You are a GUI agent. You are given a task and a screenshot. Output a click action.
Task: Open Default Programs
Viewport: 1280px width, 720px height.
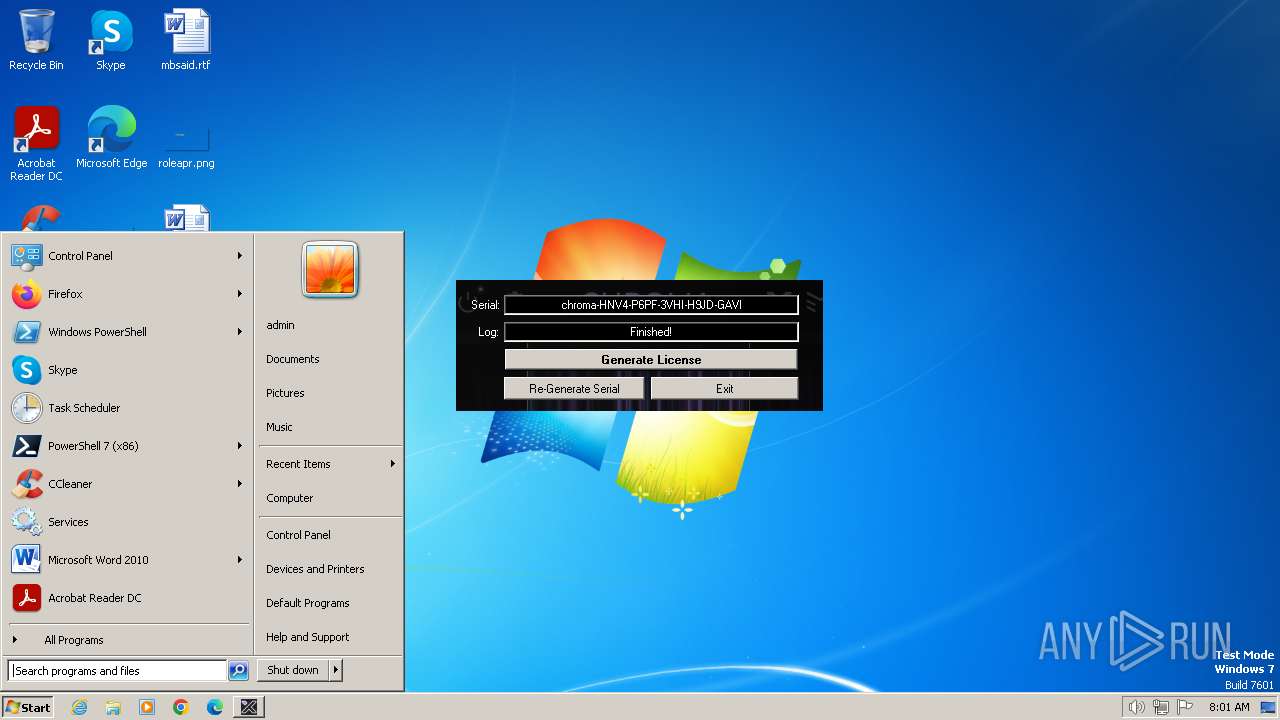307,603
